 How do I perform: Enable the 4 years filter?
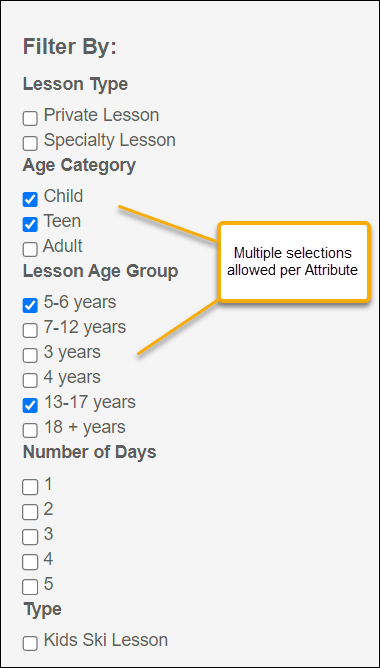click(30, 380)
